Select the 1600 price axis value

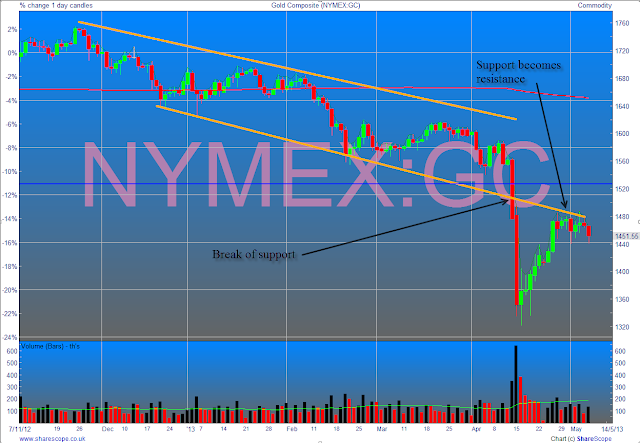(x=622, y=134)
